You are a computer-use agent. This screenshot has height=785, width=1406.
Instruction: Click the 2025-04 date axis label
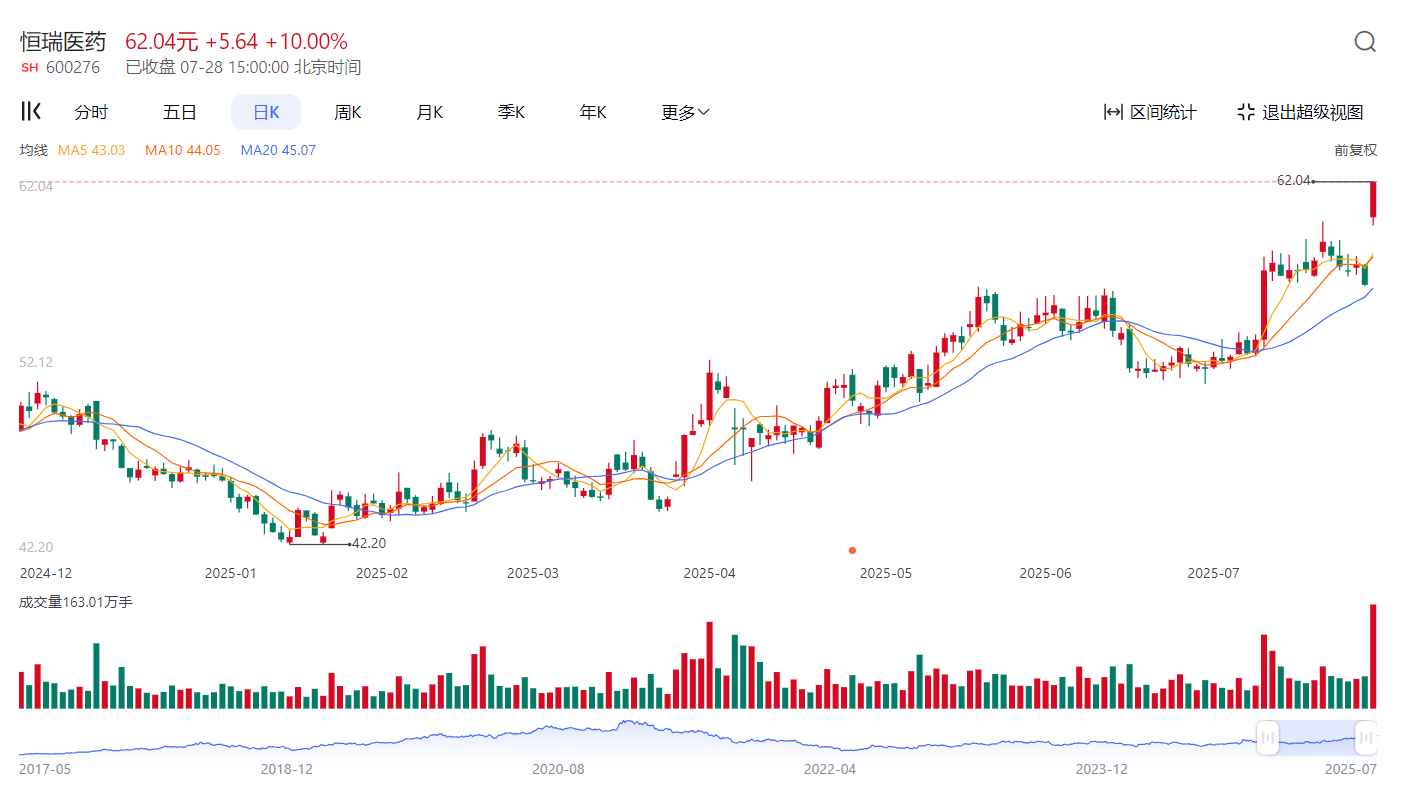point(709,573)
